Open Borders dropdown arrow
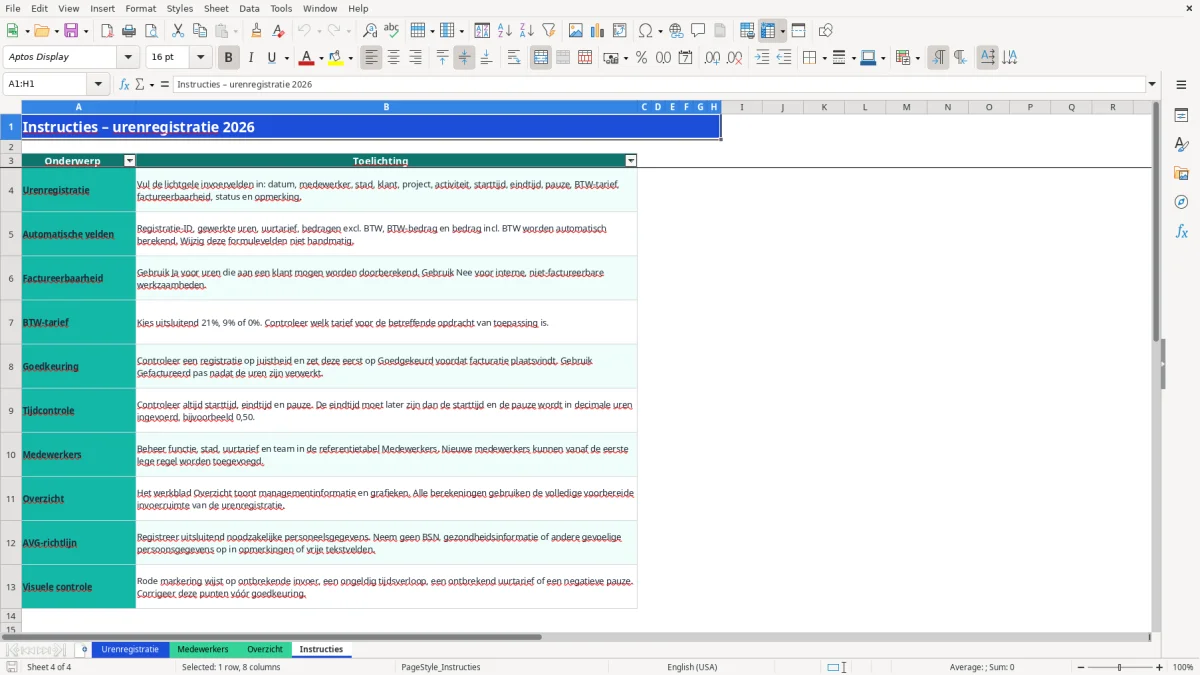1200x675 pixels. point(823,58)
